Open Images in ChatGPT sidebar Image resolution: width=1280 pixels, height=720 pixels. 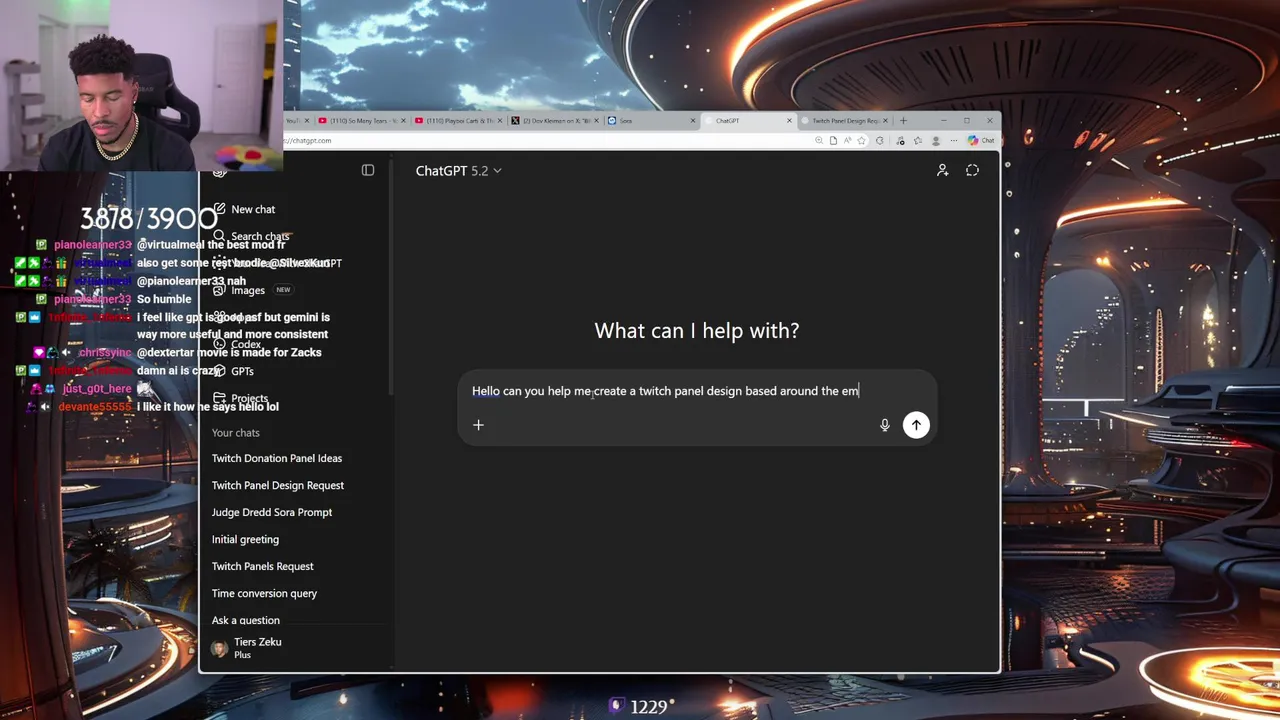point(248,290)
